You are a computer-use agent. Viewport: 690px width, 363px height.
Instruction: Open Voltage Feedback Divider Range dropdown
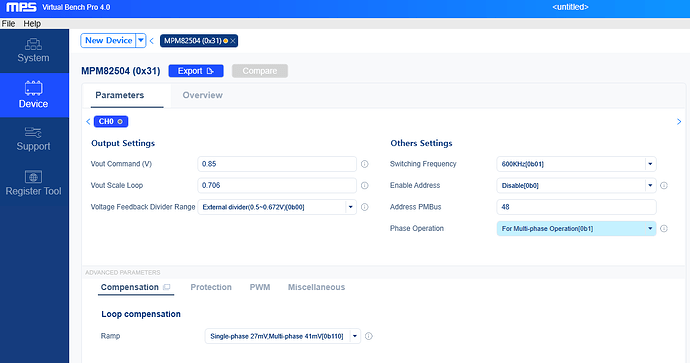tap(351, 207)
